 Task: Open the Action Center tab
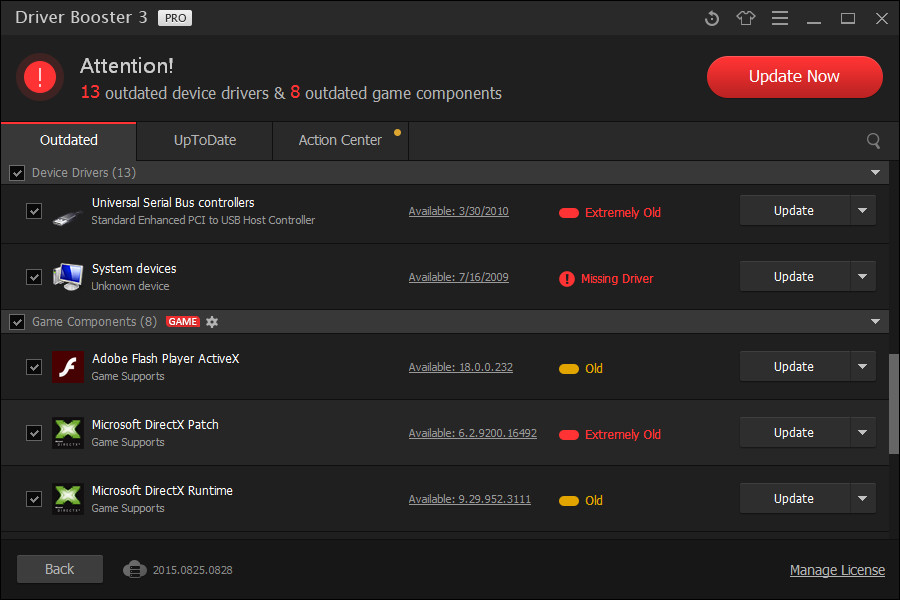[x=340, y=141]
